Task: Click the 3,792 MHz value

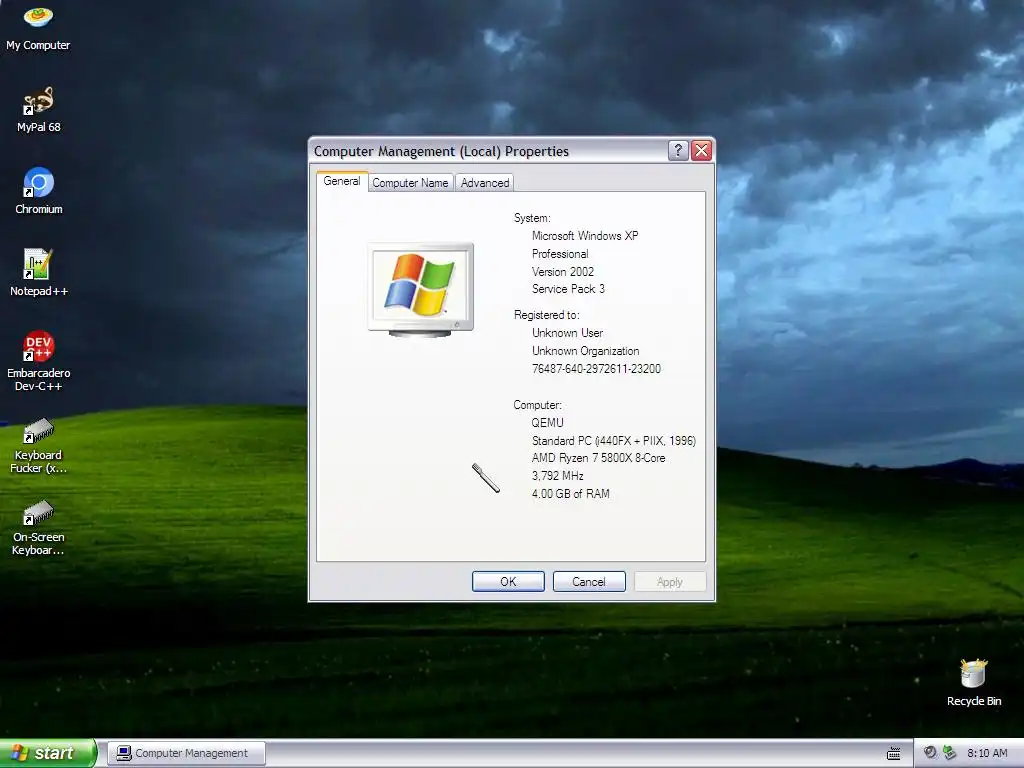Action: 558,476
